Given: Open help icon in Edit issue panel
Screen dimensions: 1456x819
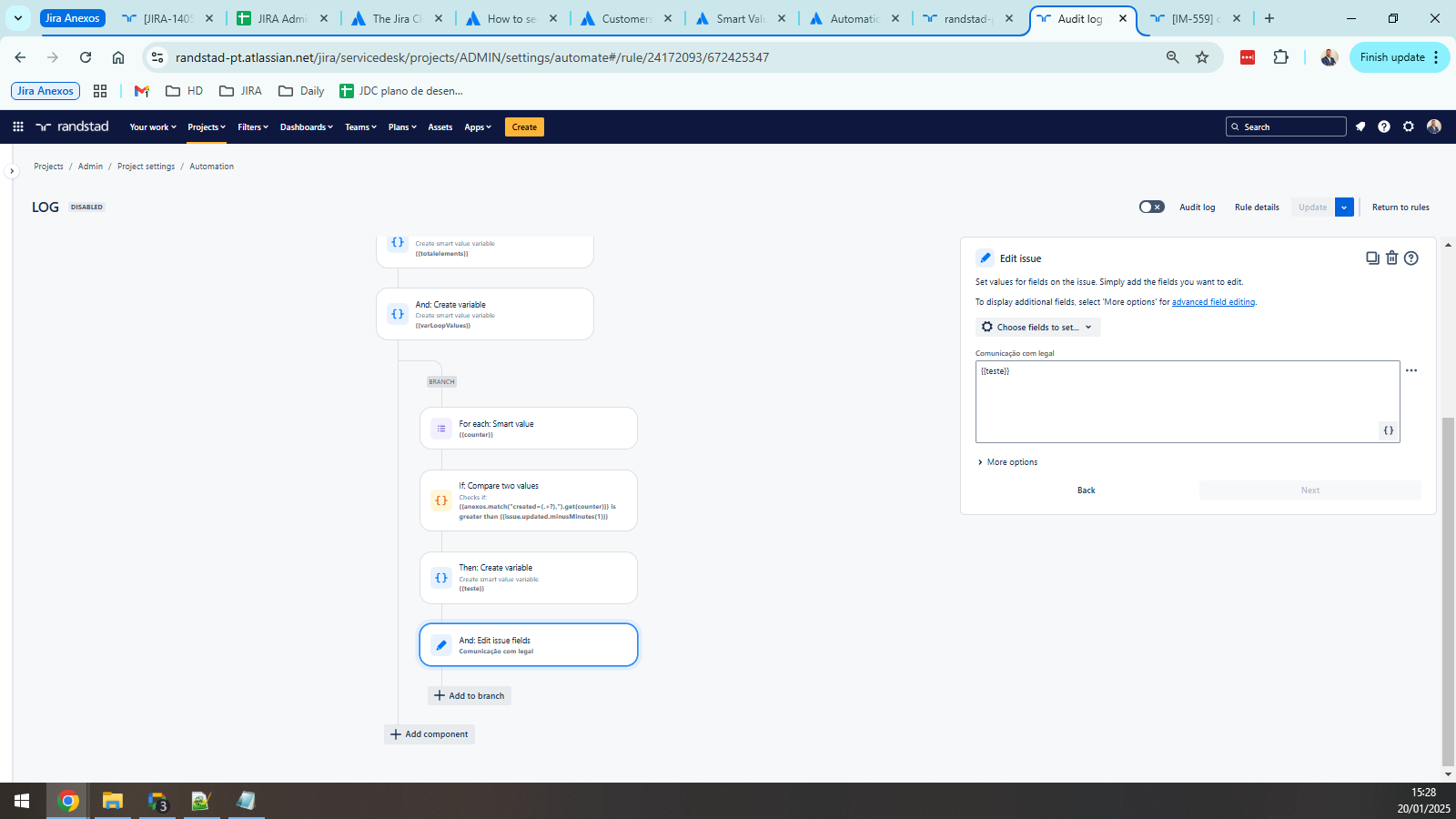Looking at the screenshot, I should (x=1411, y=258).
